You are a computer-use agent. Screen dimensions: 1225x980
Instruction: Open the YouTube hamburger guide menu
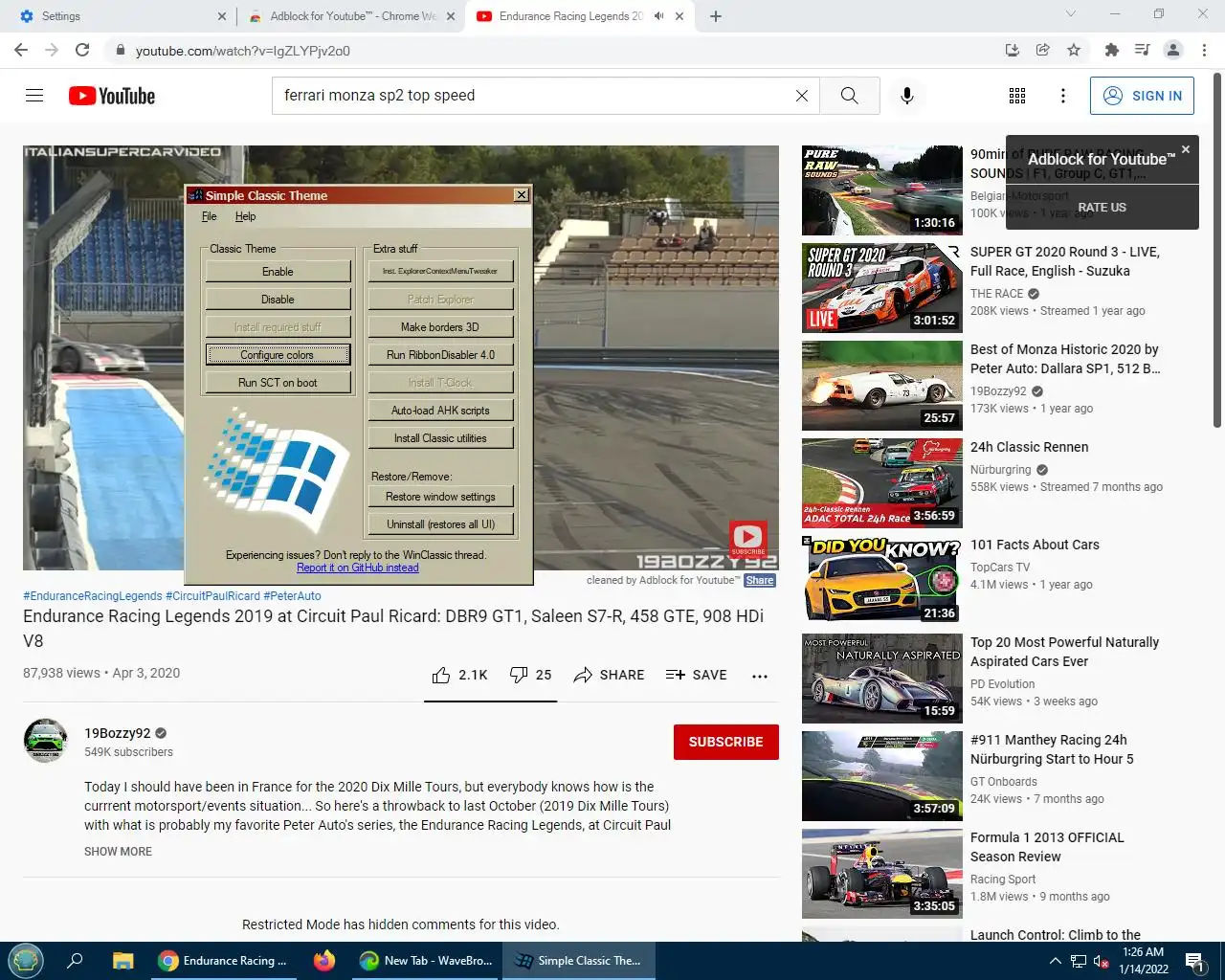coord(34,96)
